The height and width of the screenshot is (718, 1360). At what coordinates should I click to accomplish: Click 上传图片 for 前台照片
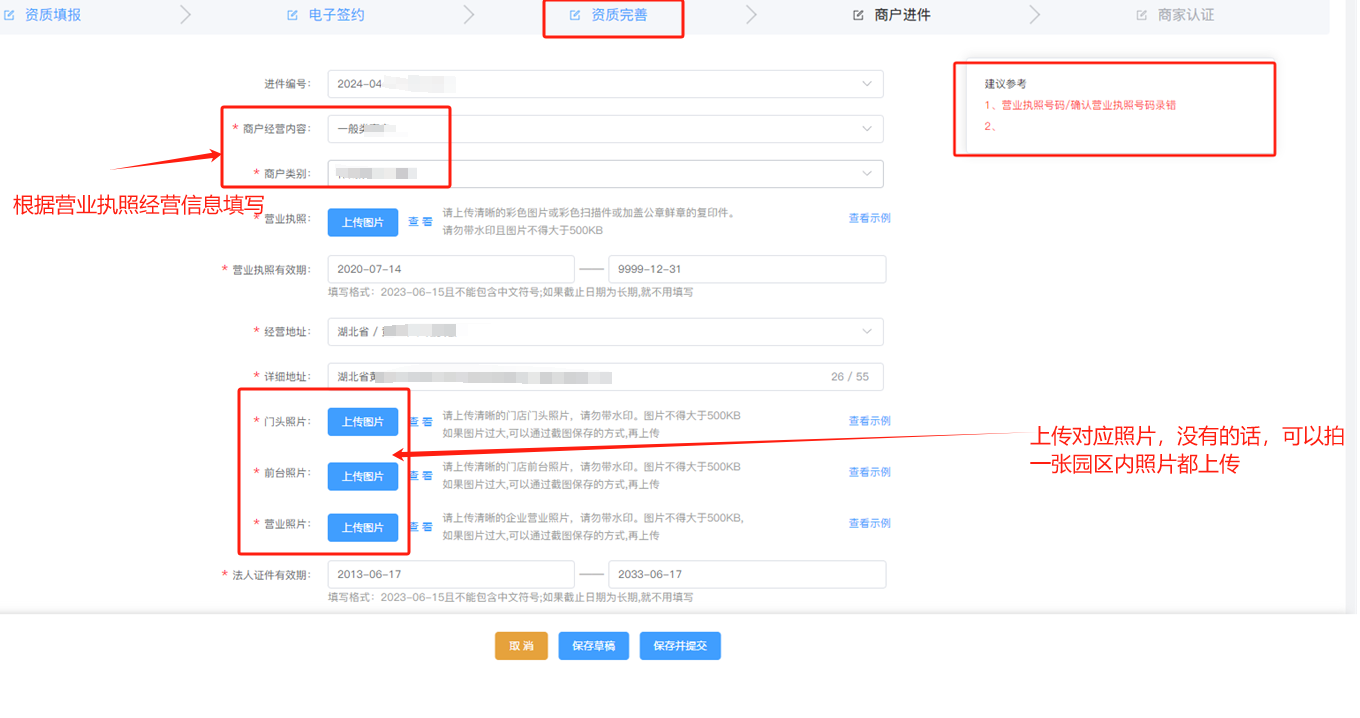pyautogui.click(x=362, y=477)
